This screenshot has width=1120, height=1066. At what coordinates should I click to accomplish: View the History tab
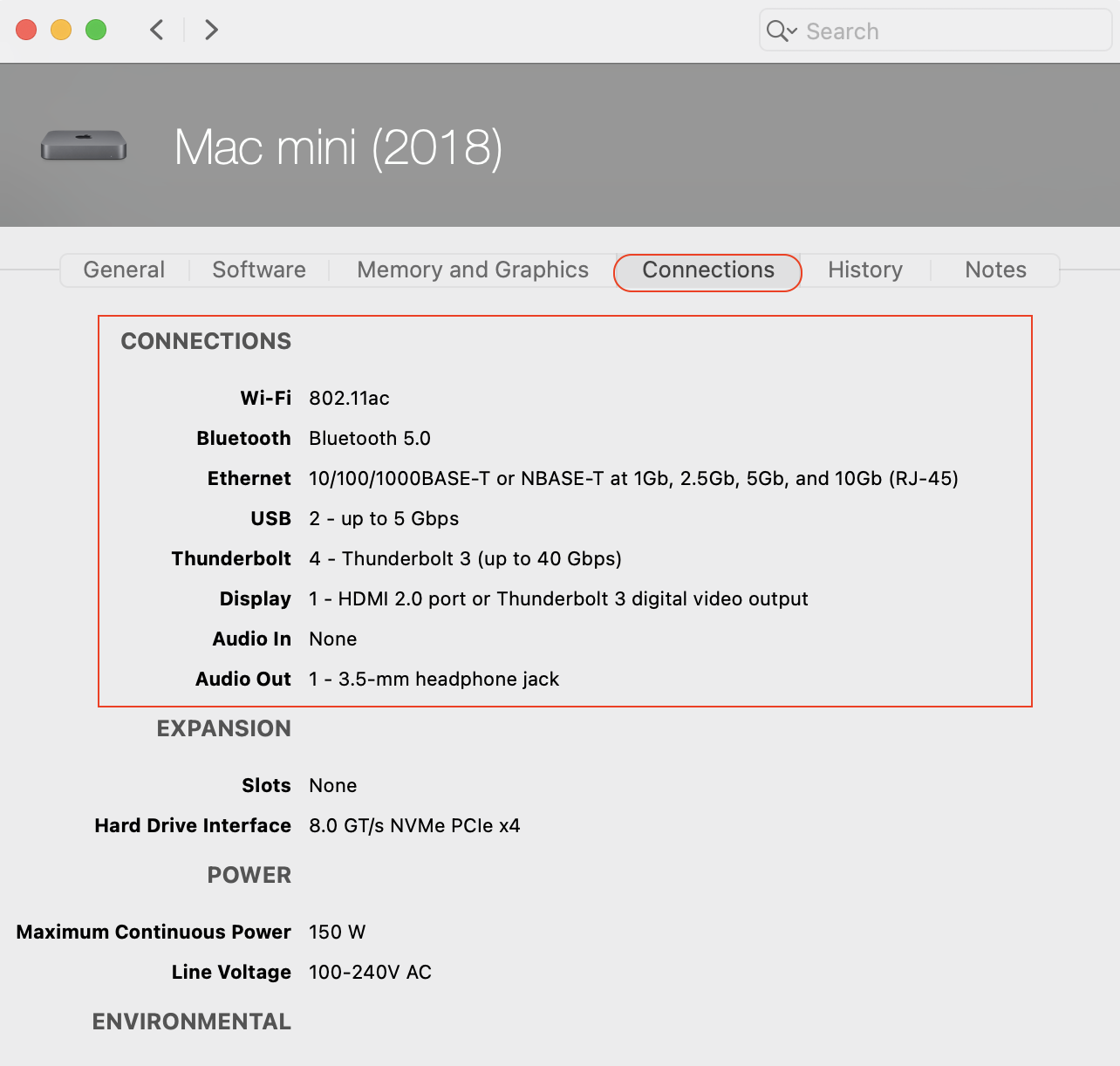tap(865, 270)
